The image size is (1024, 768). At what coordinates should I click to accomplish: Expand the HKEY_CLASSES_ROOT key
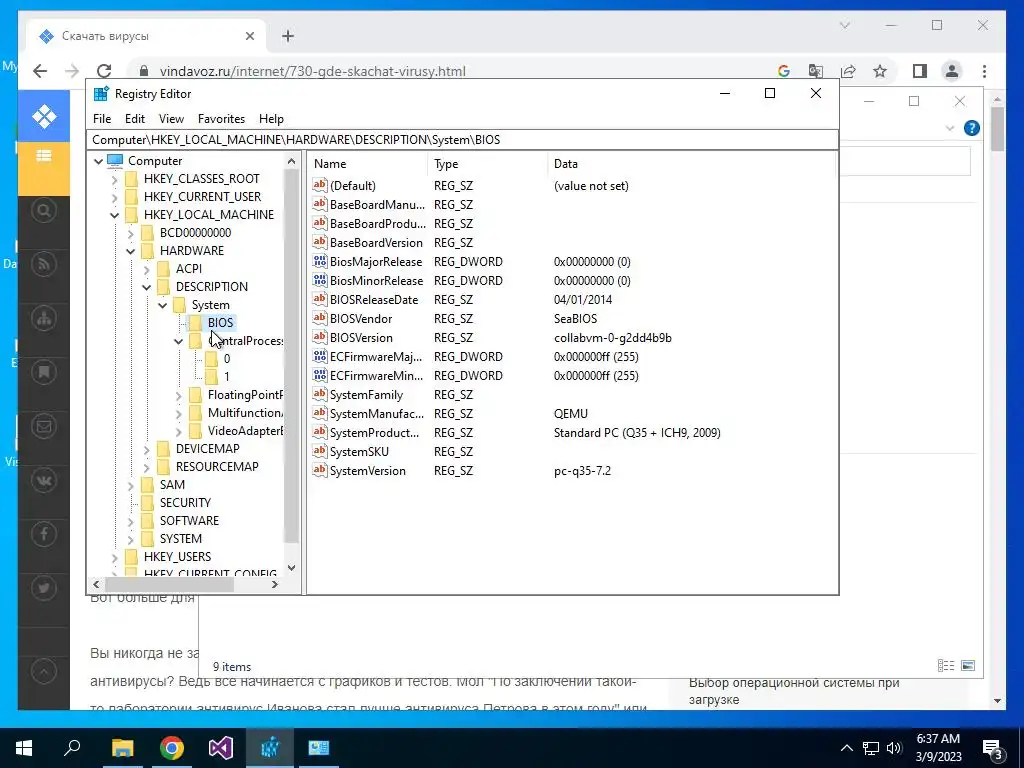tap(114, 179)
